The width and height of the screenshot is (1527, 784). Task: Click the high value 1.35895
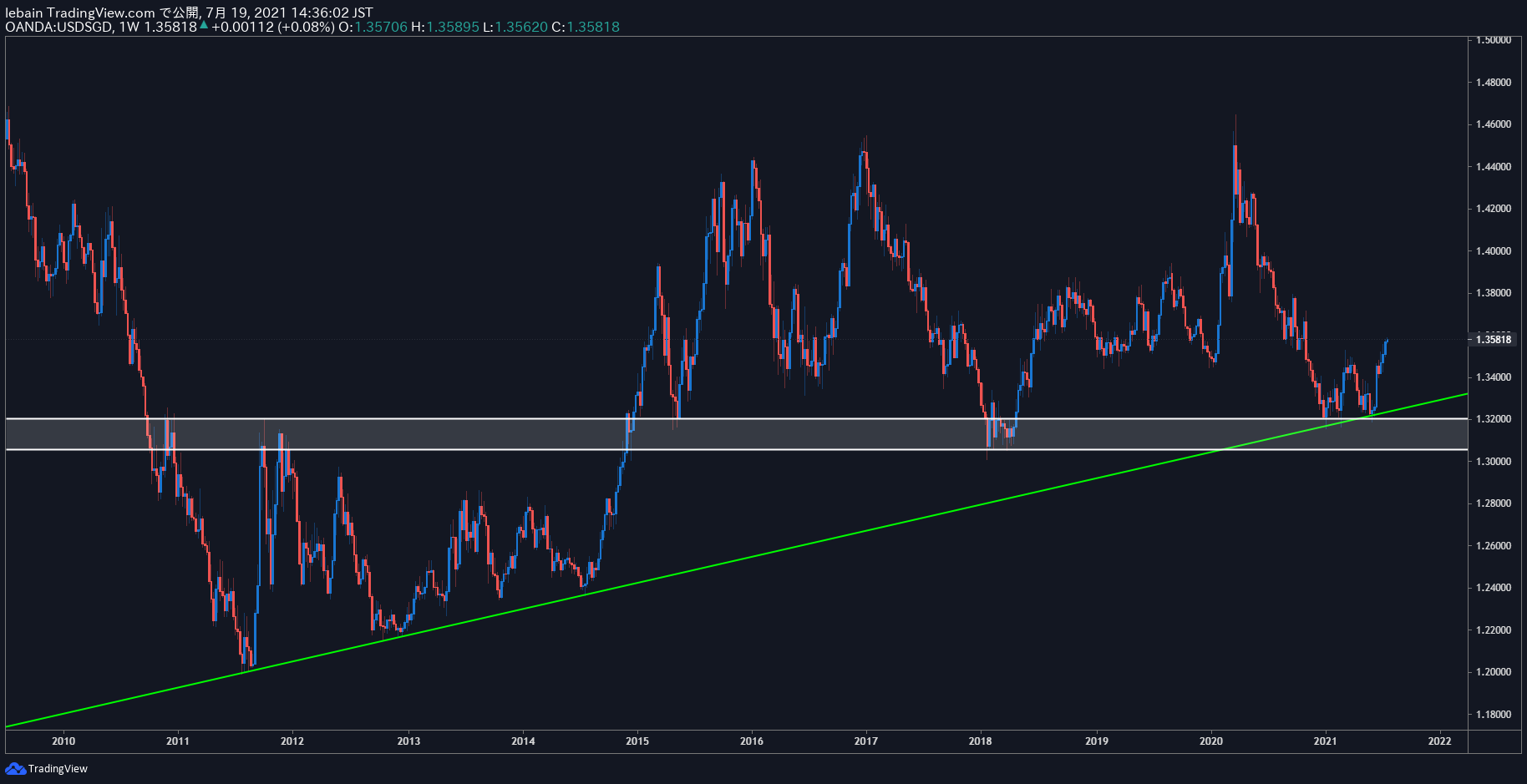[x=454, y=27]
